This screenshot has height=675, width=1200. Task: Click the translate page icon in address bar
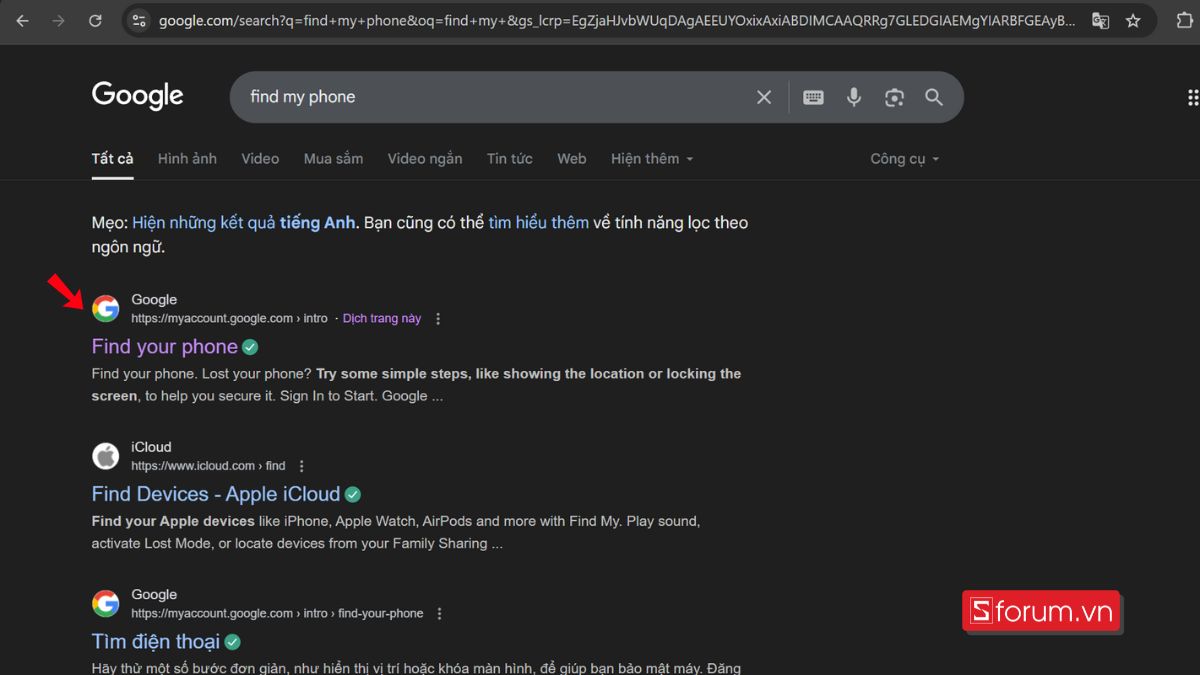1100,20
